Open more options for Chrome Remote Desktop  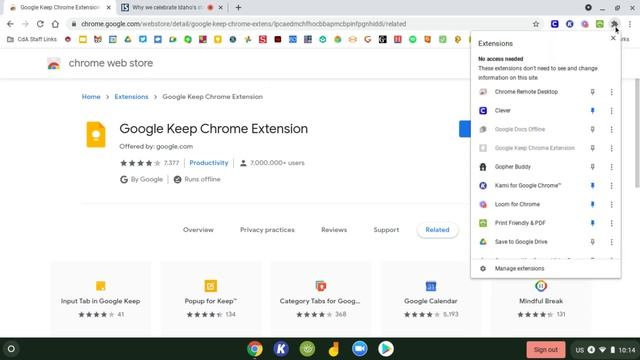(611, 92)
